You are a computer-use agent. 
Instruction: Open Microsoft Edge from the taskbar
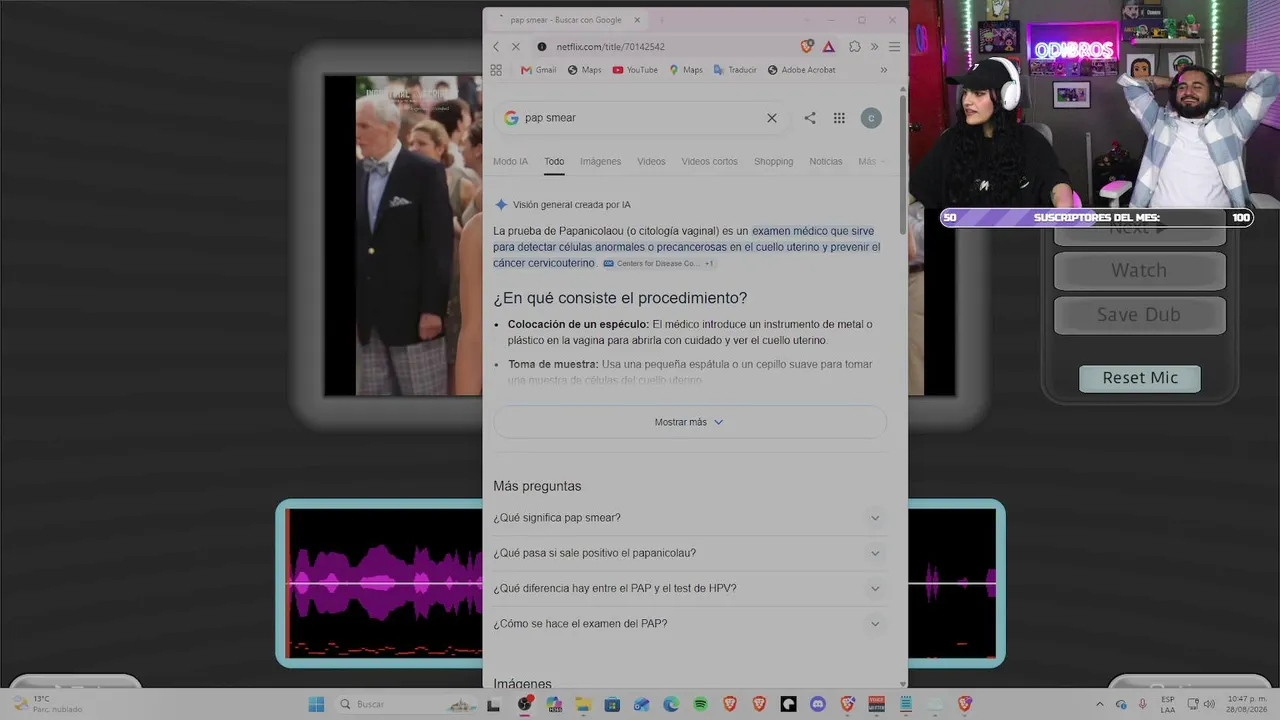[x=671, y=704]
